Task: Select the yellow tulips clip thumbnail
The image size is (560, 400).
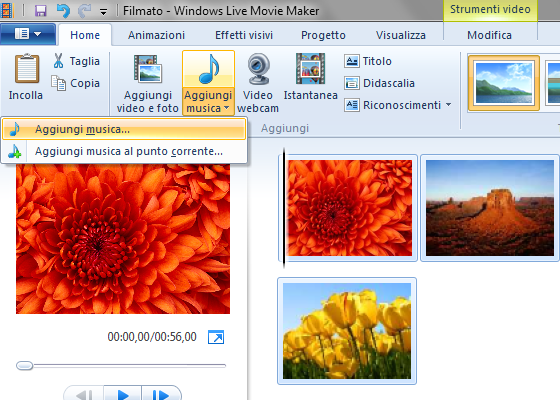Action: point(347,331)
